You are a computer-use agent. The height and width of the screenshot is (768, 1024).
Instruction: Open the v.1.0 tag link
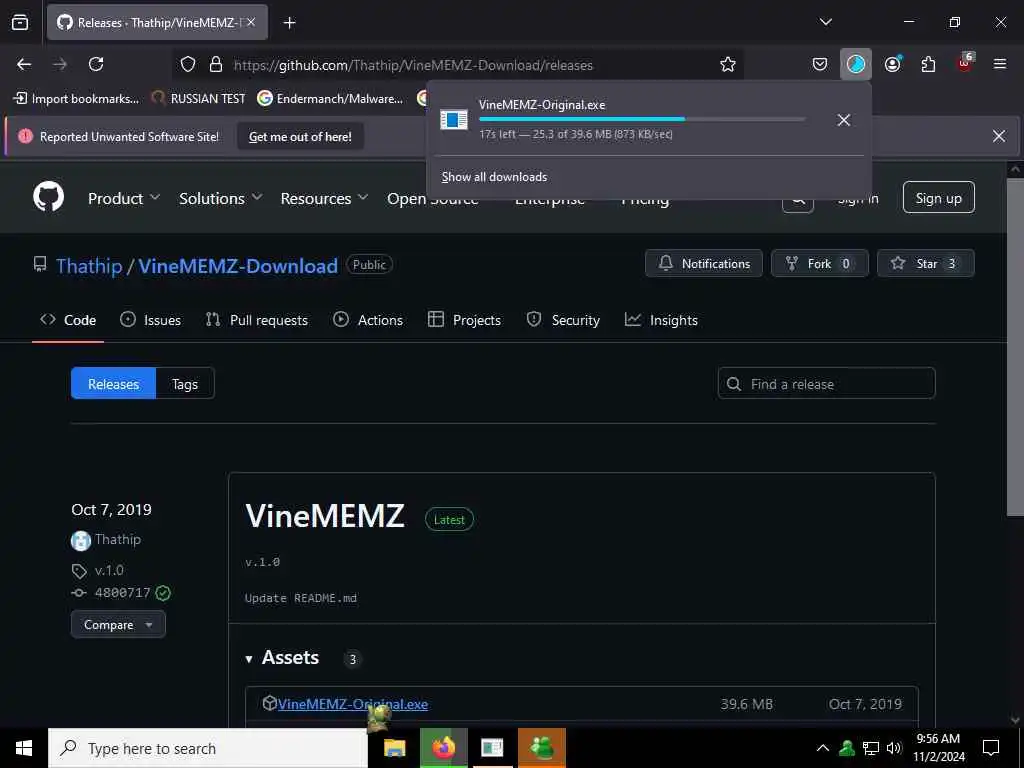(109, 570)
